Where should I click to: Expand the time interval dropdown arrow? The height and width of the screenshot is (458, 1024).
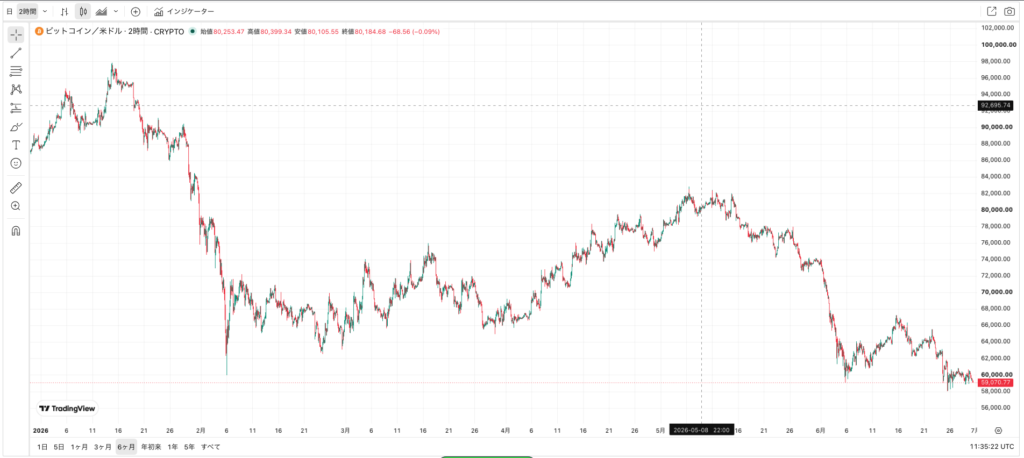[x=44, y=12]
